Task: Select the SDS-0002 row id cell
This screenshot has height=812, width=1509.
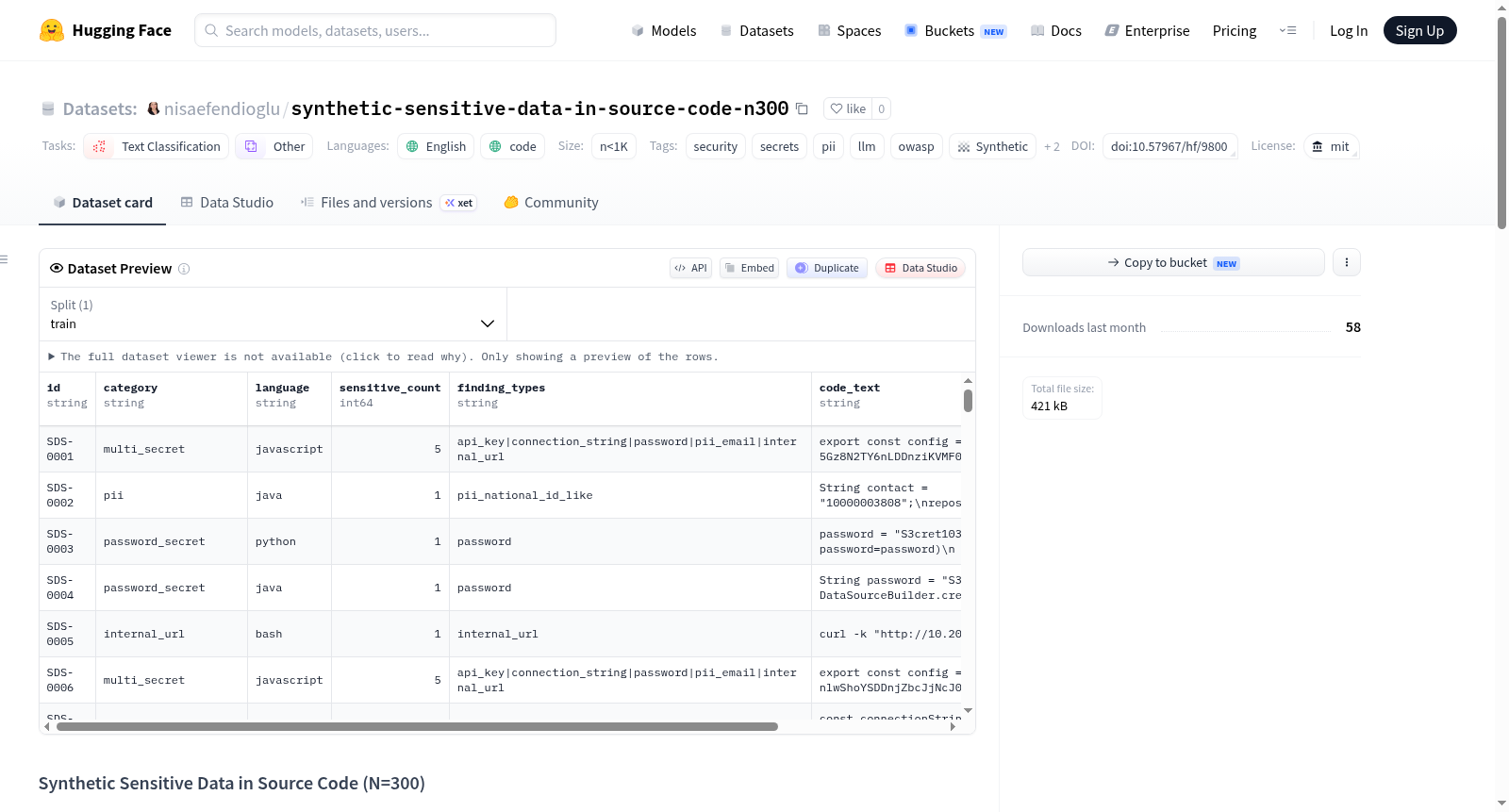Action: 67,495
